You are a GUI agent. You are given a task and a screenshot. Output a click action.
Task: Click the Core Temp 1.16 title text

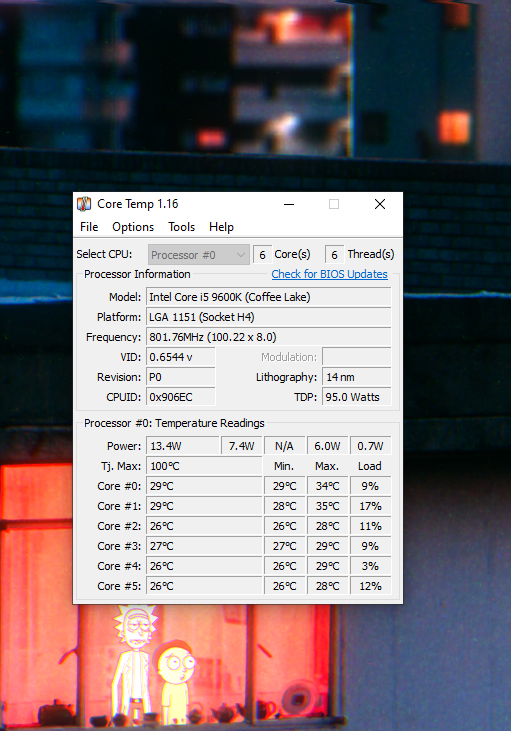(x=138, y=204)
